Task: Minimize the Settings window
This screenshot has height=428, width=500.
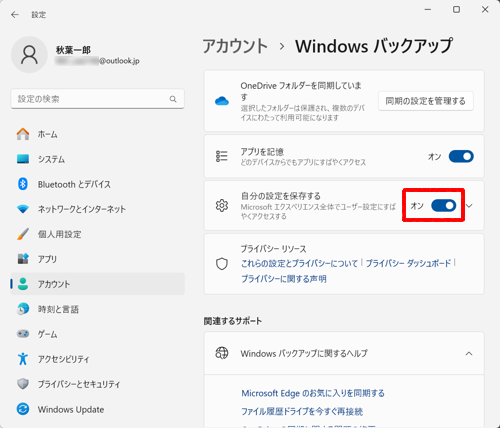Action: [x=428, y=10]
